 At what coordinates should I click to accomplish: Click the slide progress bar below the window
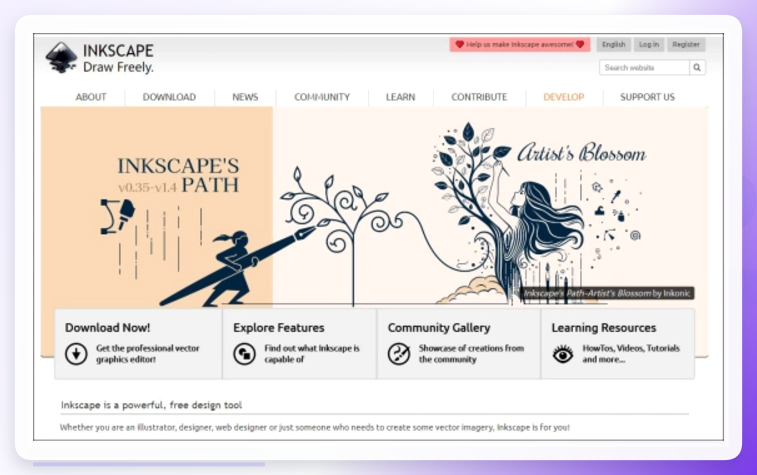pos(149,464)
